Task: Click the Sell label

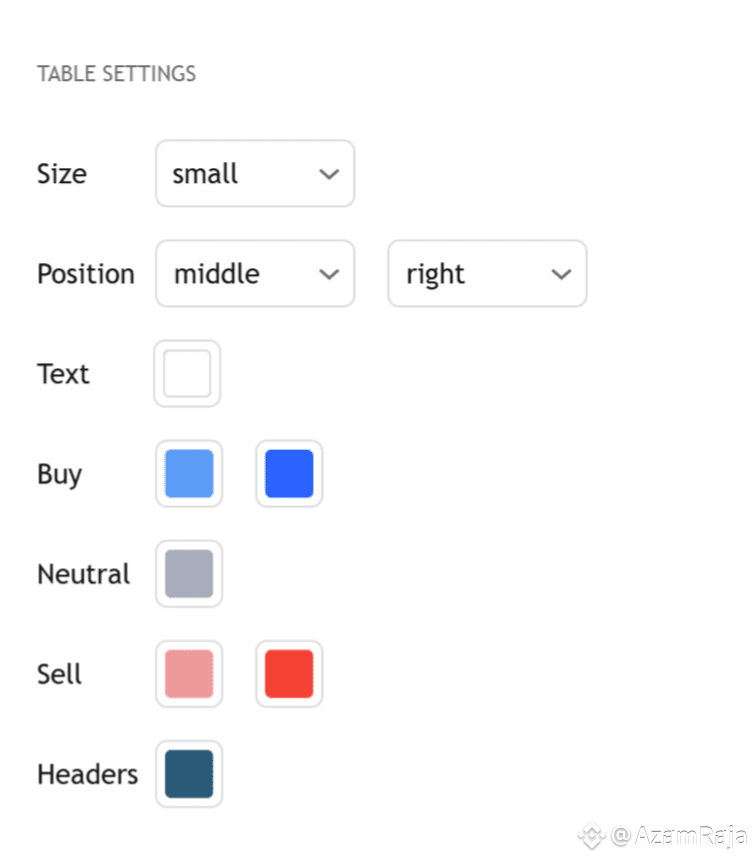Action: [x=59, y=674]
